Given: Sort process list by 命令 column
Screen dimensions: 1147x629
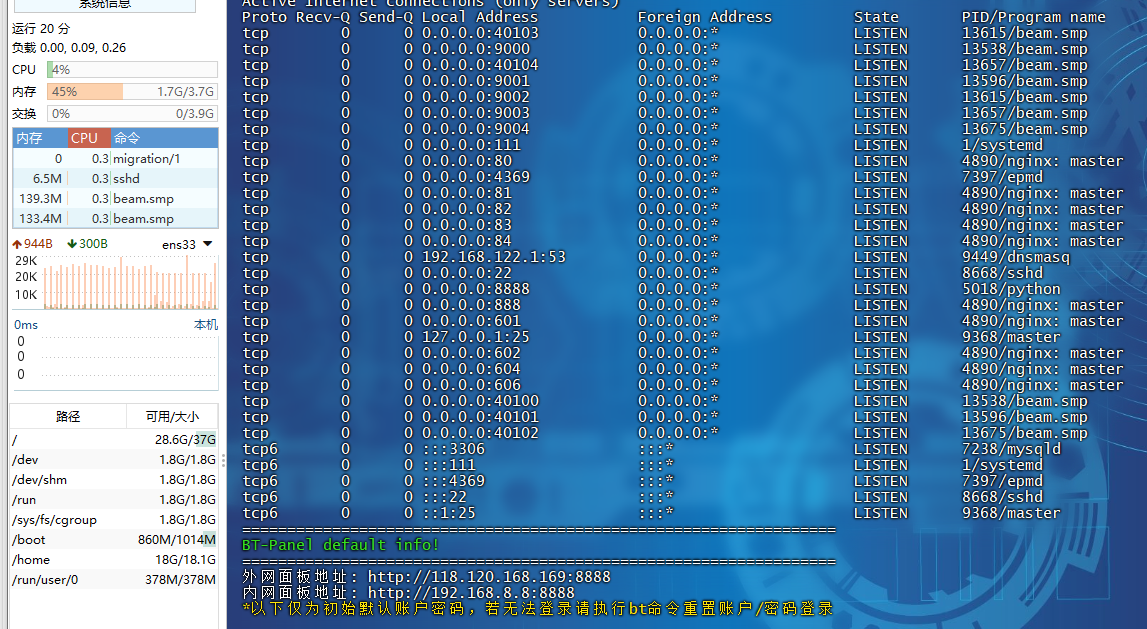Looking at the screenshot, I should [165, 138].
